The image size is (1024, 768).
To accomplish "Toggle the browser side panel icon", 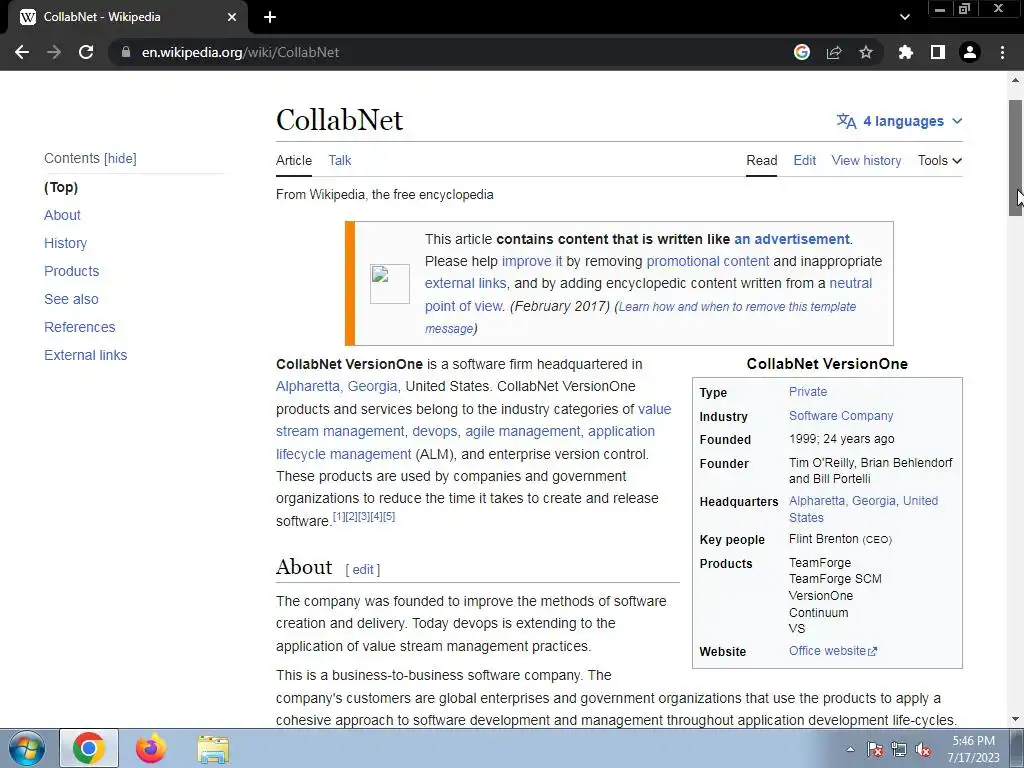I will click(x=938, y=52).
